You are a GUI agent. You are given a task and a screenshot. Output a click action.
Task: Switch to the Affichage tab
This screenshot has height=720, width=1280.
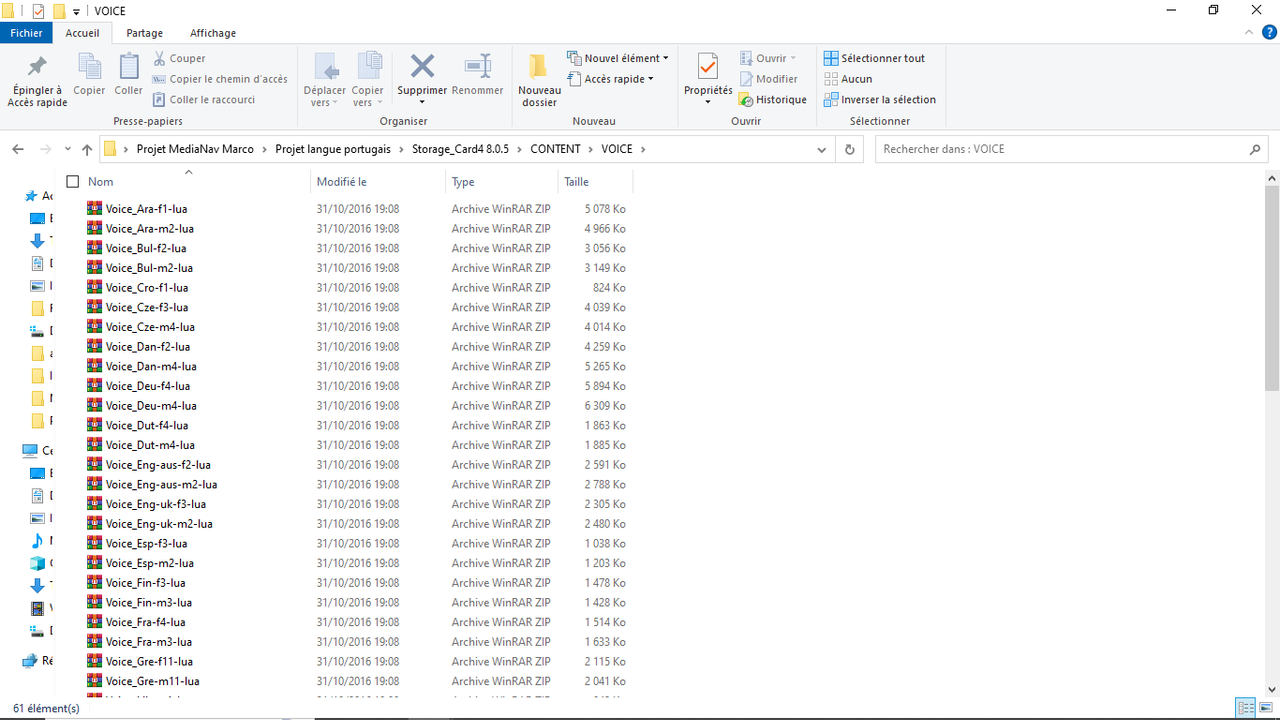pos(213,33)
